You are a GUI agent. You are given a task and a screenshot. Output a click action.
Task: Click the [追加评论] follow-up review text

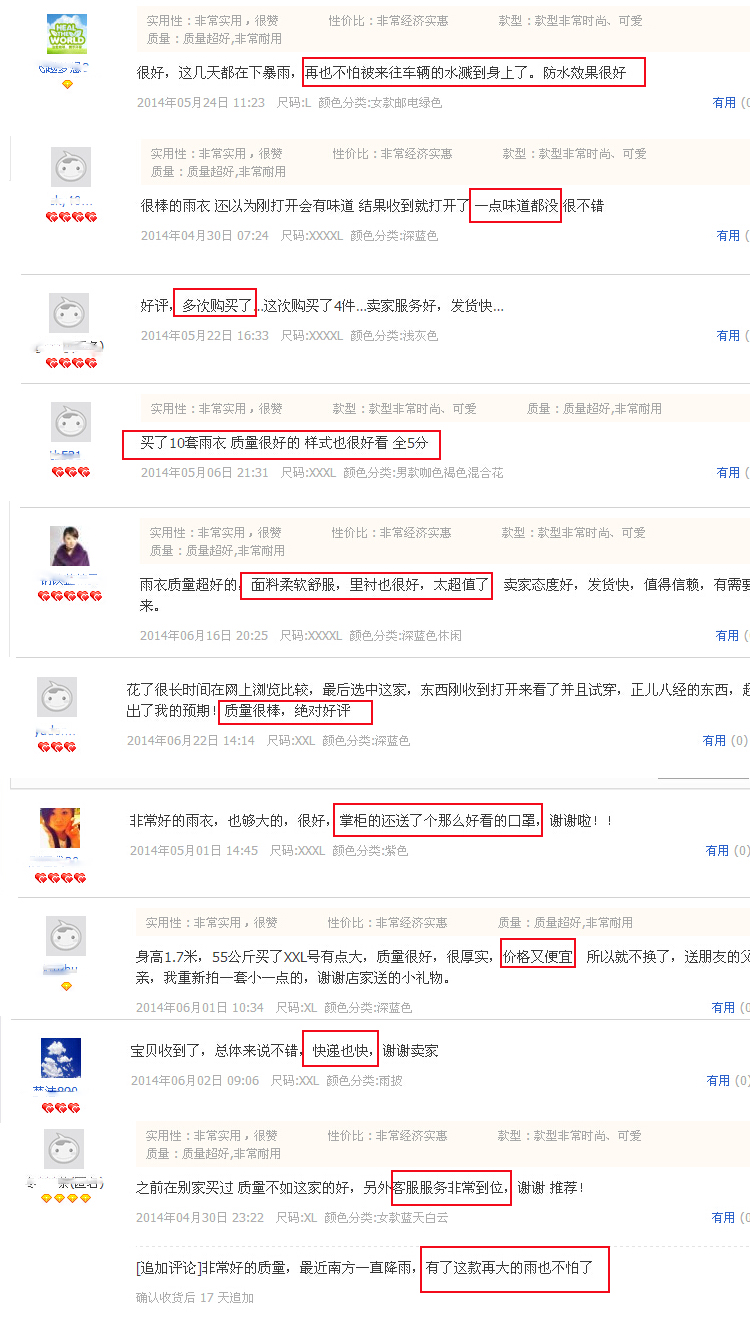[365, 1268]
